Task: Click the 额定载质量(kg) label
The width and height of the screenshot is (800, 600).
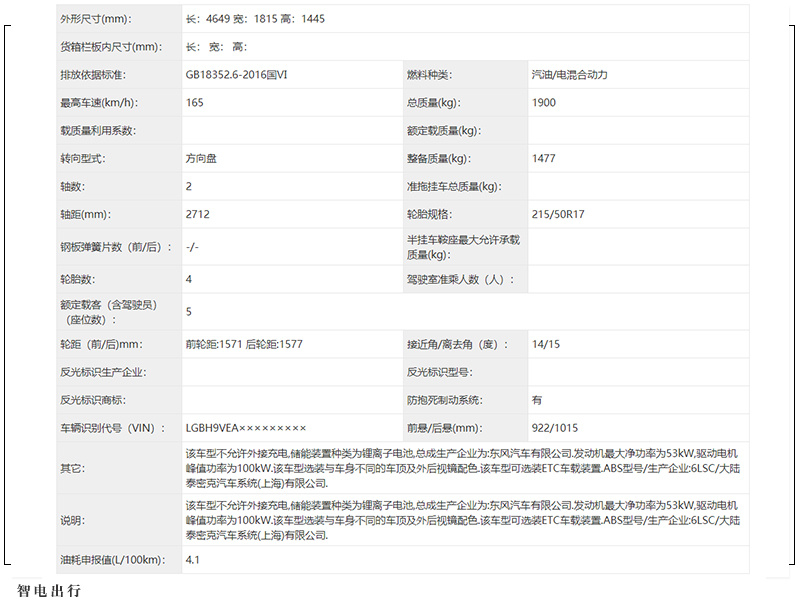Action: click(444, 131)
